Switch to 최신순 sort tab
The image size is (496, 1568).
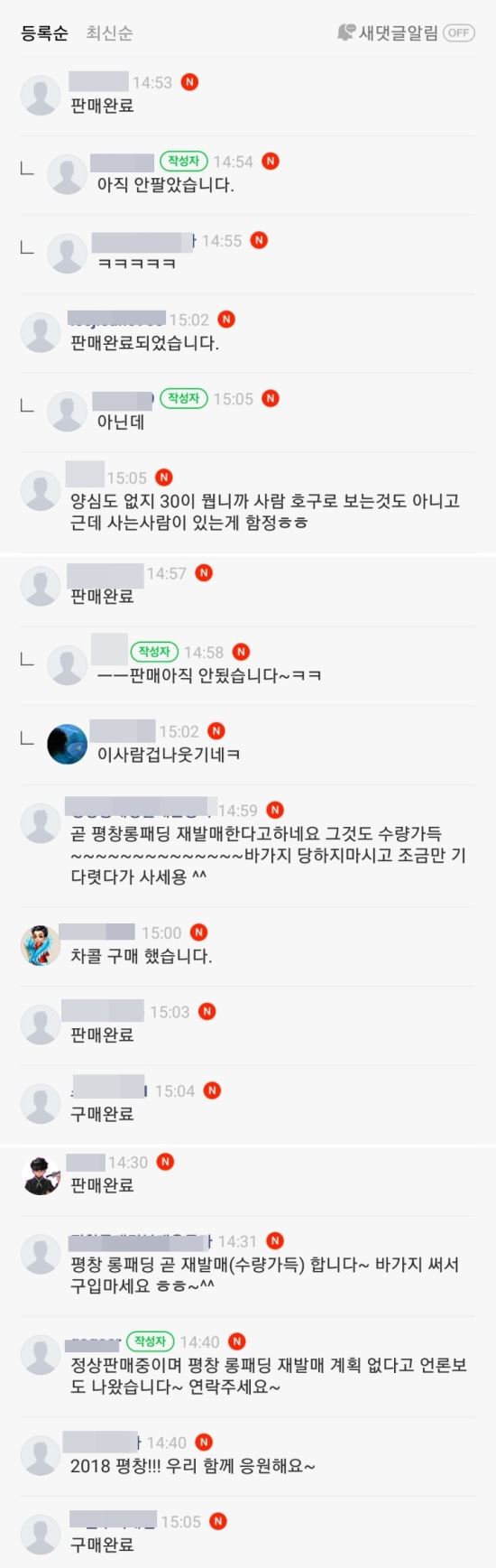[109, 33]
